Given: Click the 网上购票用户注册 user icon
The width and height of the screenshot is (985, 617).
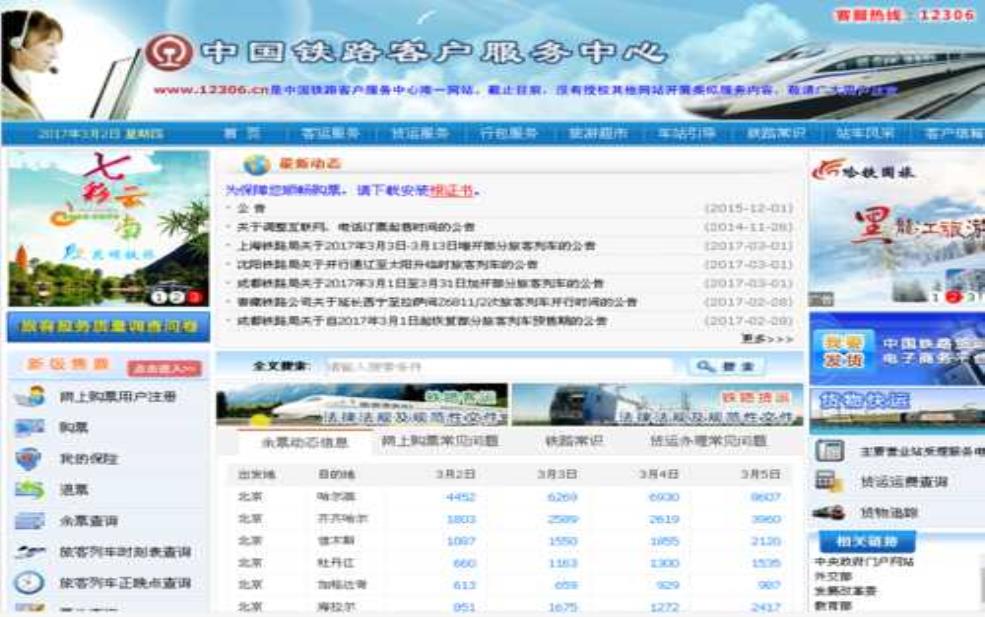Looking at the screenshot, I should pyautogui.click(x=30, y=396).
